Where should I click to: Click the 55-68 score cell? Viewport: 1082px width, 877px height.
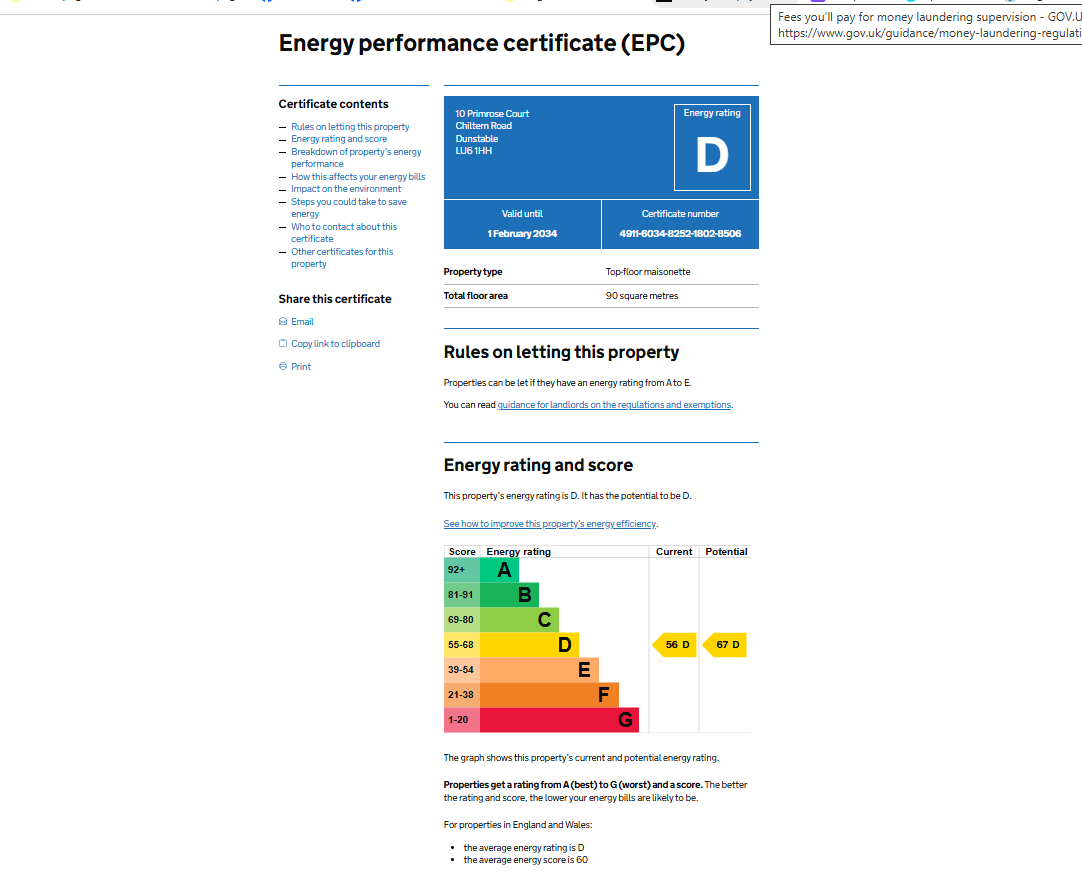(x=462, y=644)
